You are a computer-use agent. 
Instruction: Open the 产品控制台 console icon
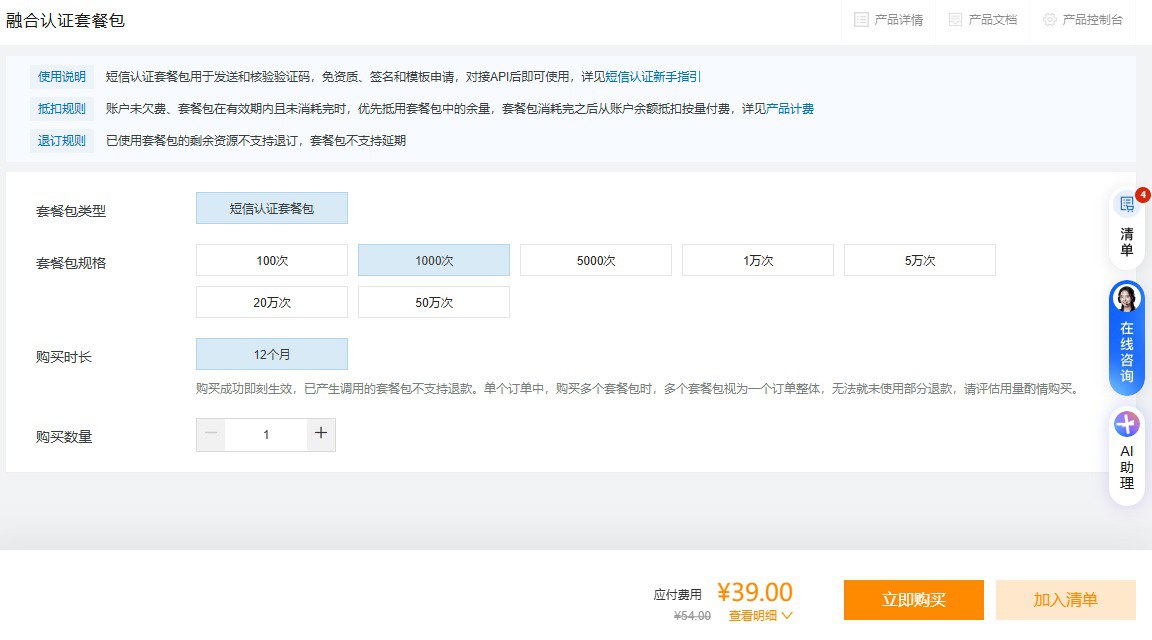coord(1049,20)
